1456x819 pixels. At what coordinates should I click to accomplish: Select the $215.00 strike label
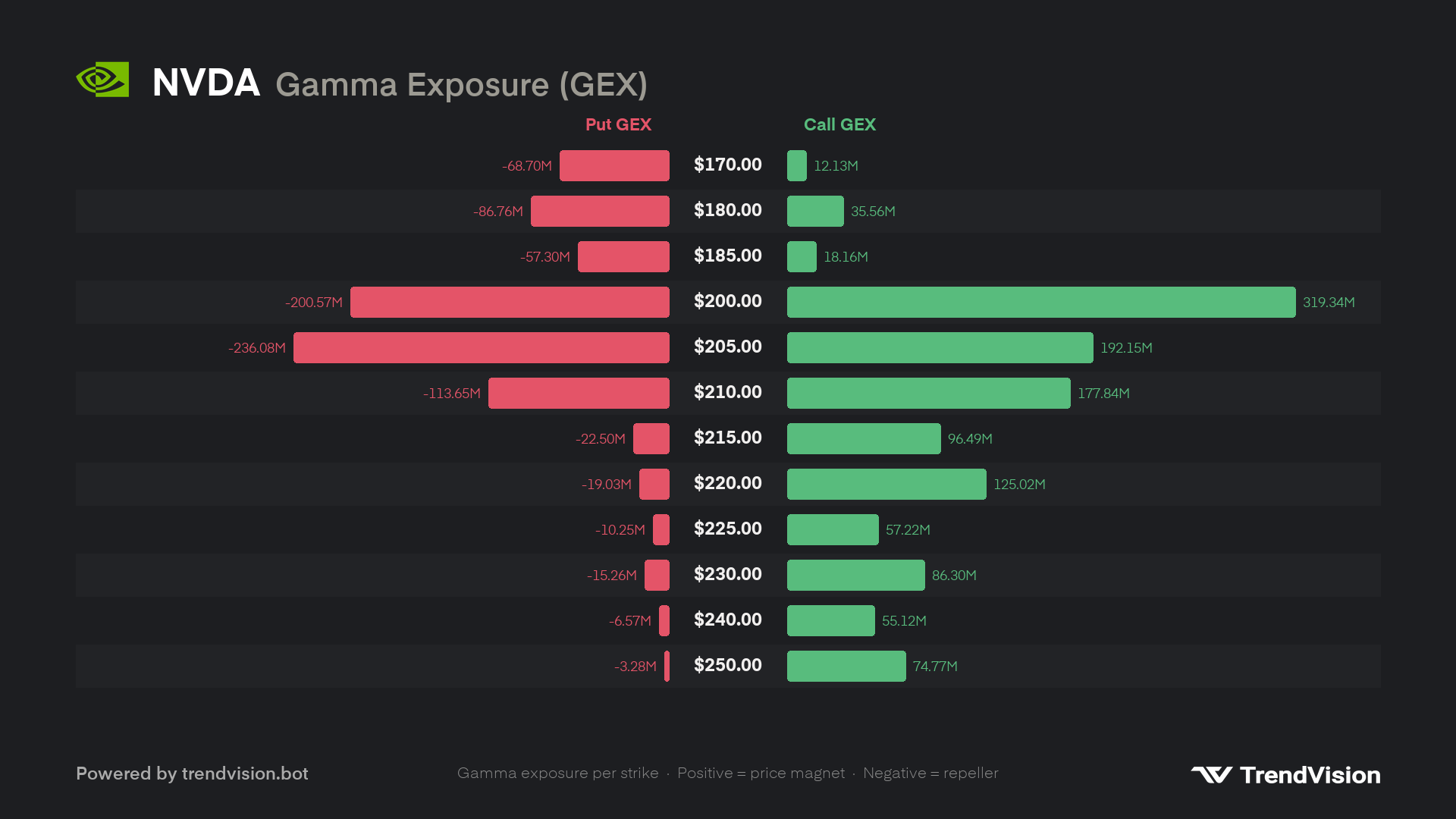click(x=728, y=438)
